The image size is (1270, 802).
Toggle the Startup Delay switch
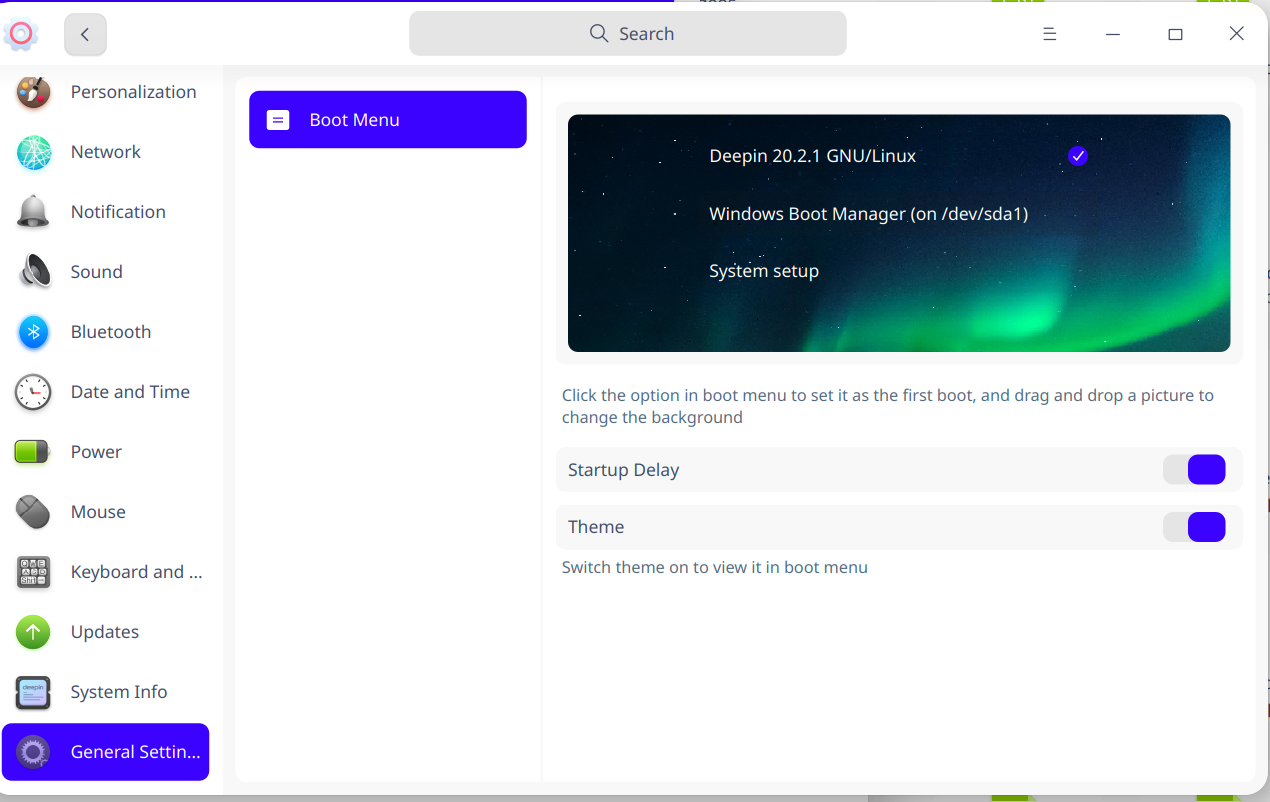pos(1194,470)
